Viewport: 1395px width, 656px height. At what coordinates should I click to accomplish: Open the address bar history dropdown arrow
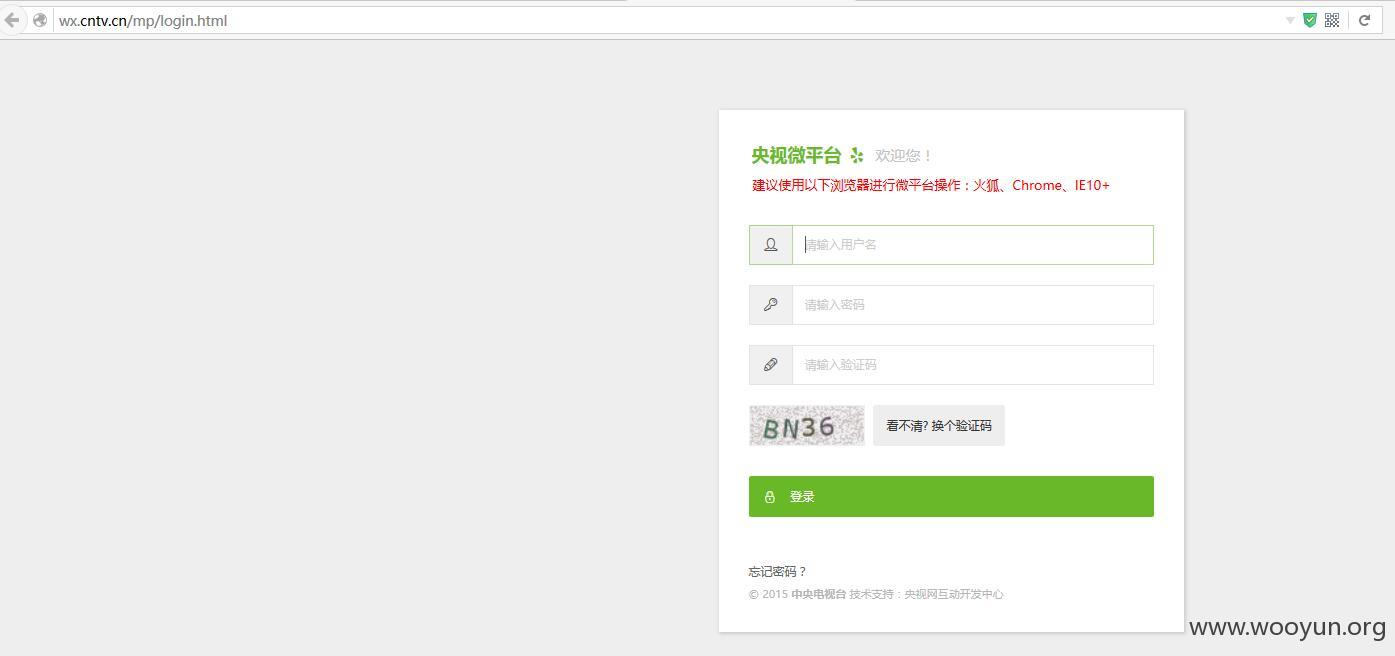[1290, 20]
